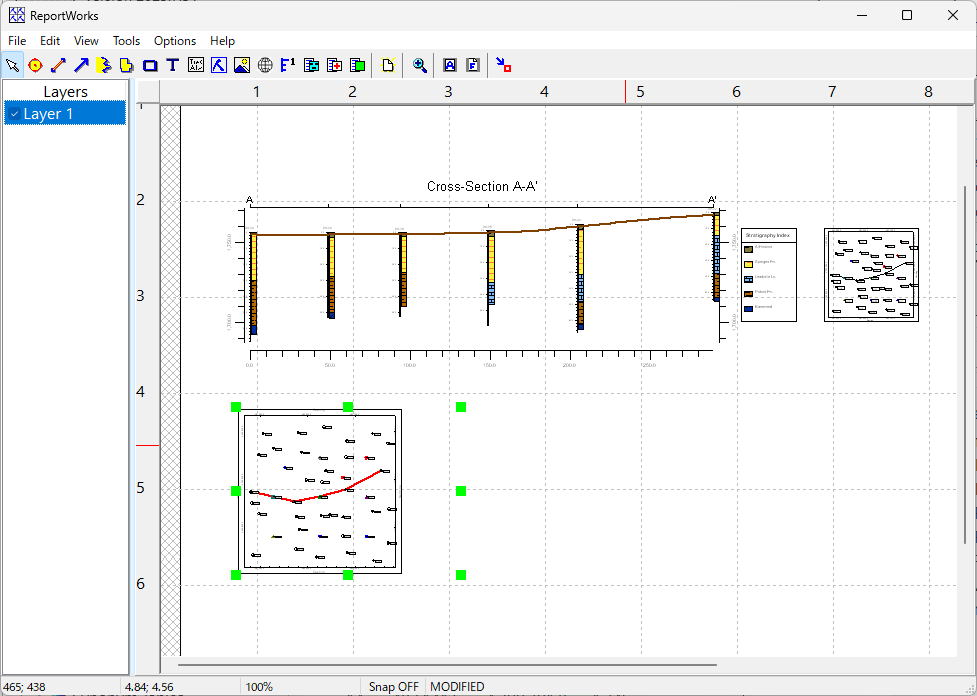Toggle Layer 1 visibility checkmark
977x696 pixels.
[13, 114]
